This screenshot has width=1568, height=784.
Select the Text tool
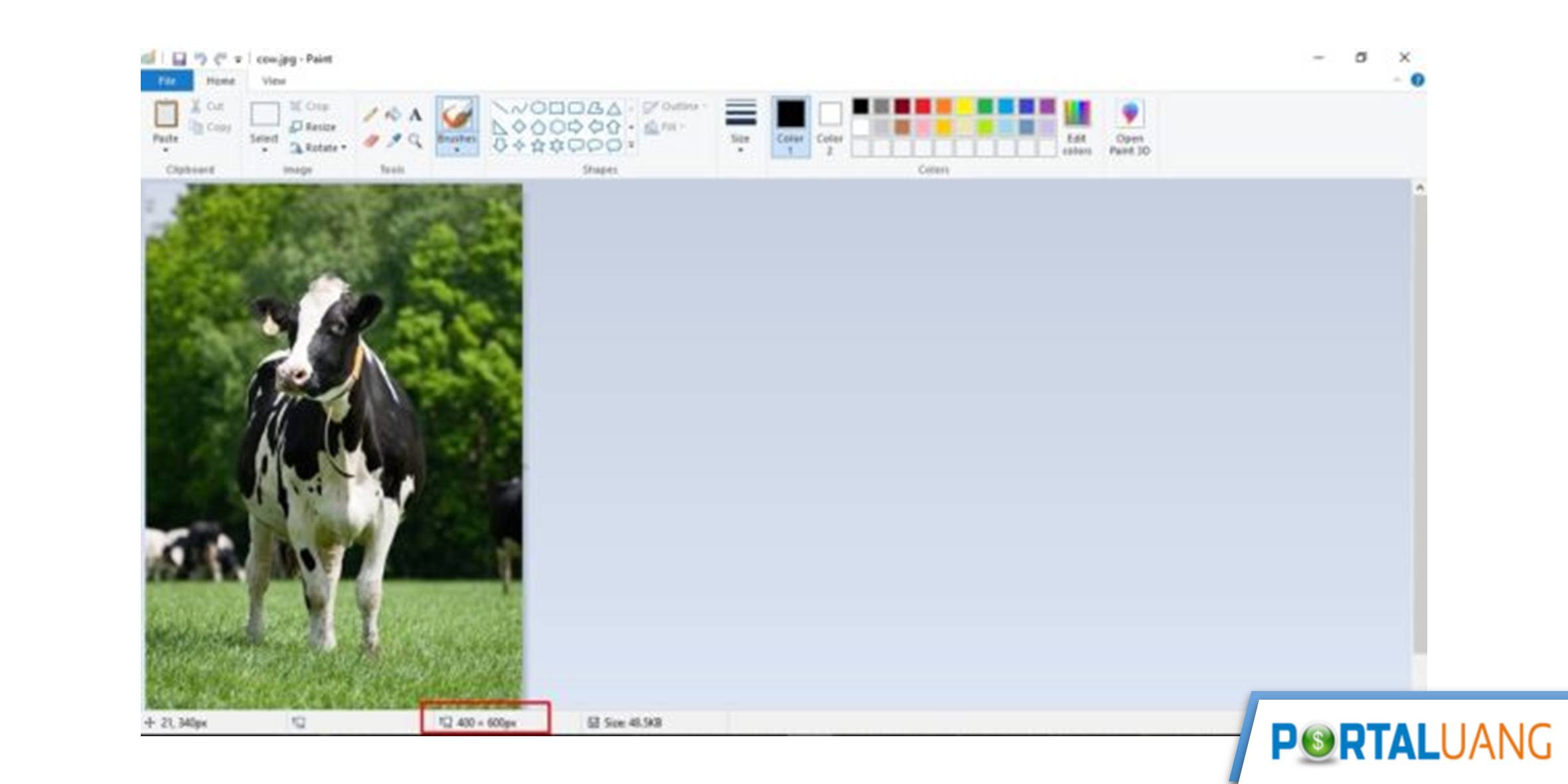tap(416, 115)
